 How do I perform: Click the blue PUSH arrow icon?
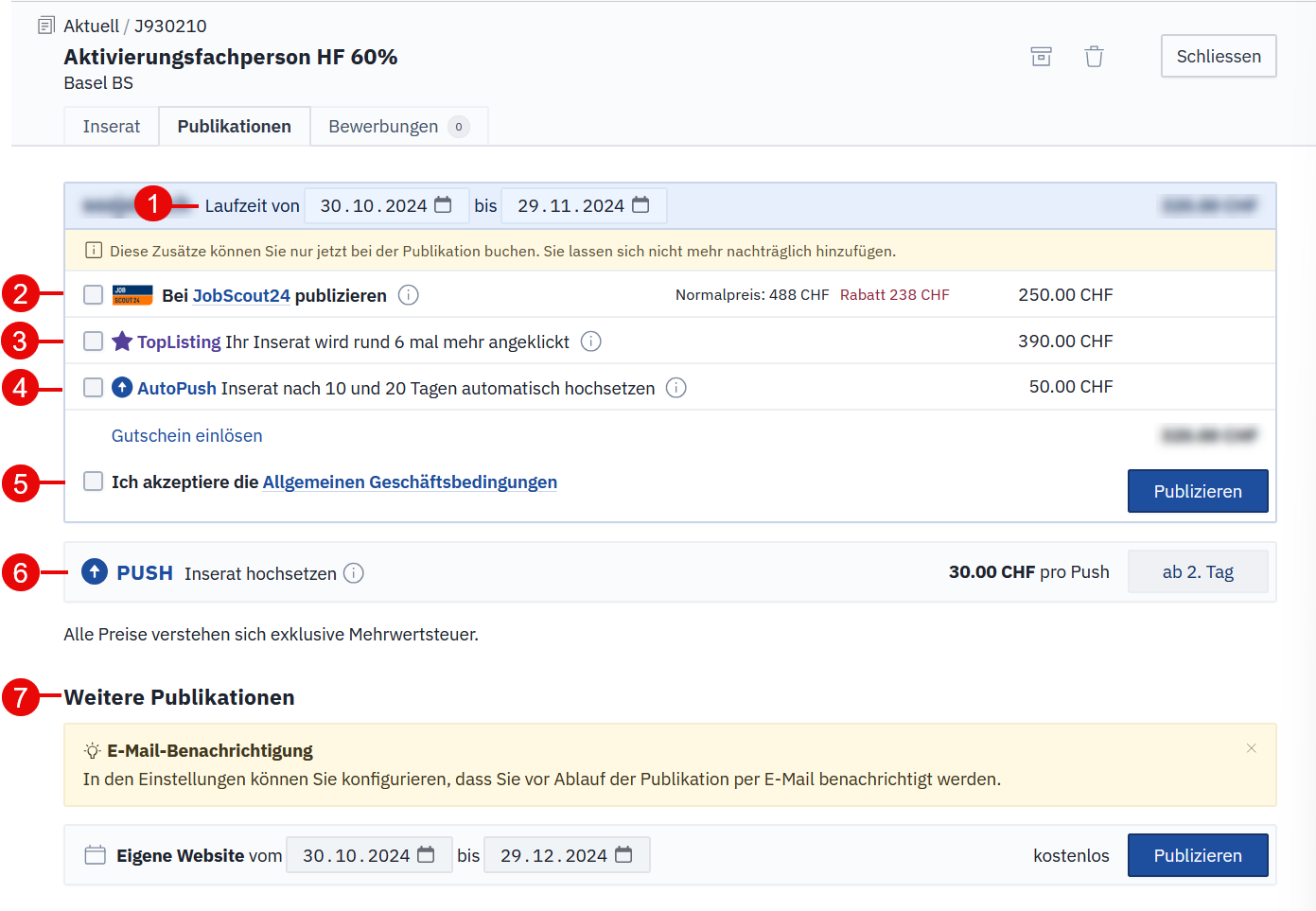point(95,572)
